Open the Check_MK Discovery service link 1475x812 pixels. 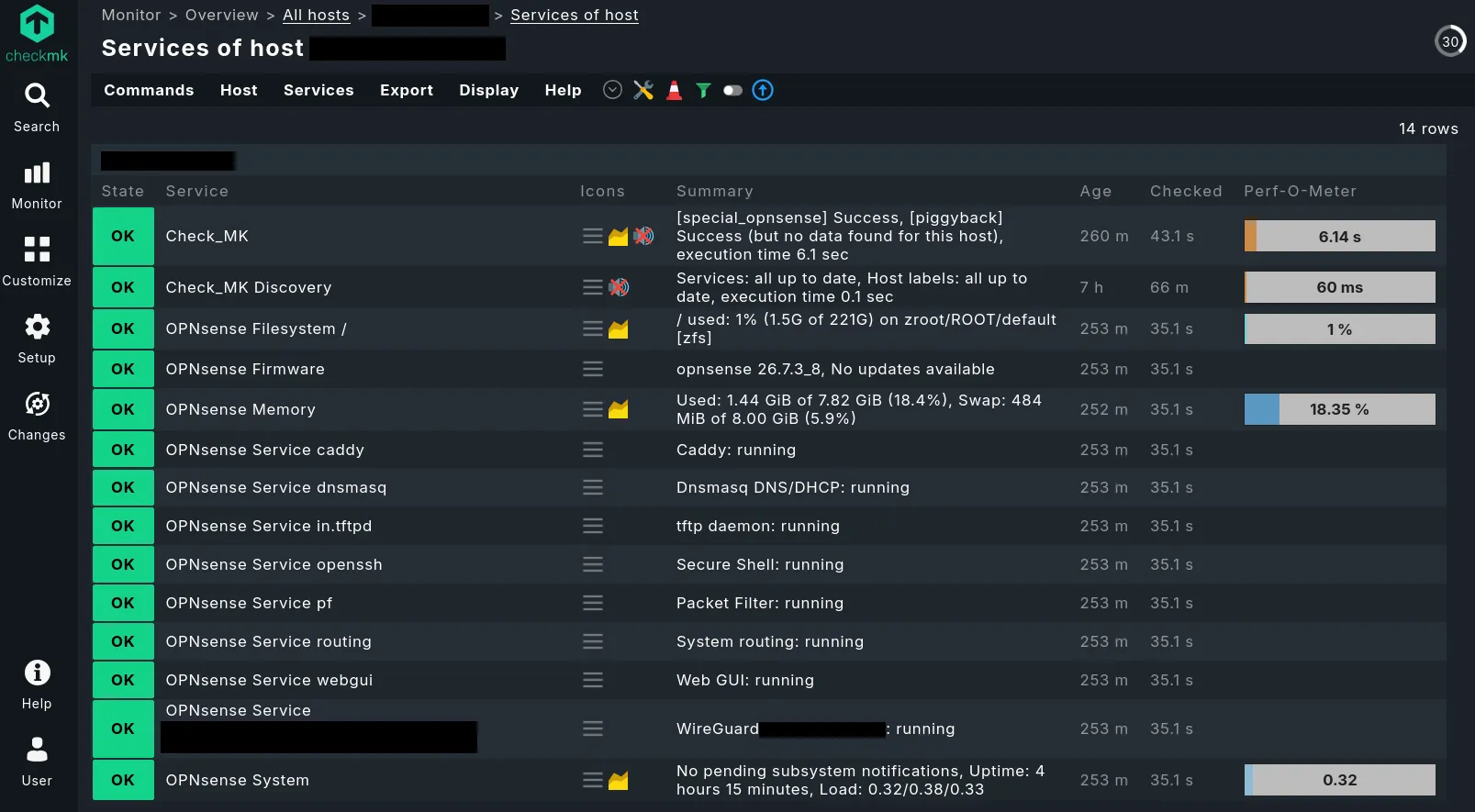[x=249, y=287]
